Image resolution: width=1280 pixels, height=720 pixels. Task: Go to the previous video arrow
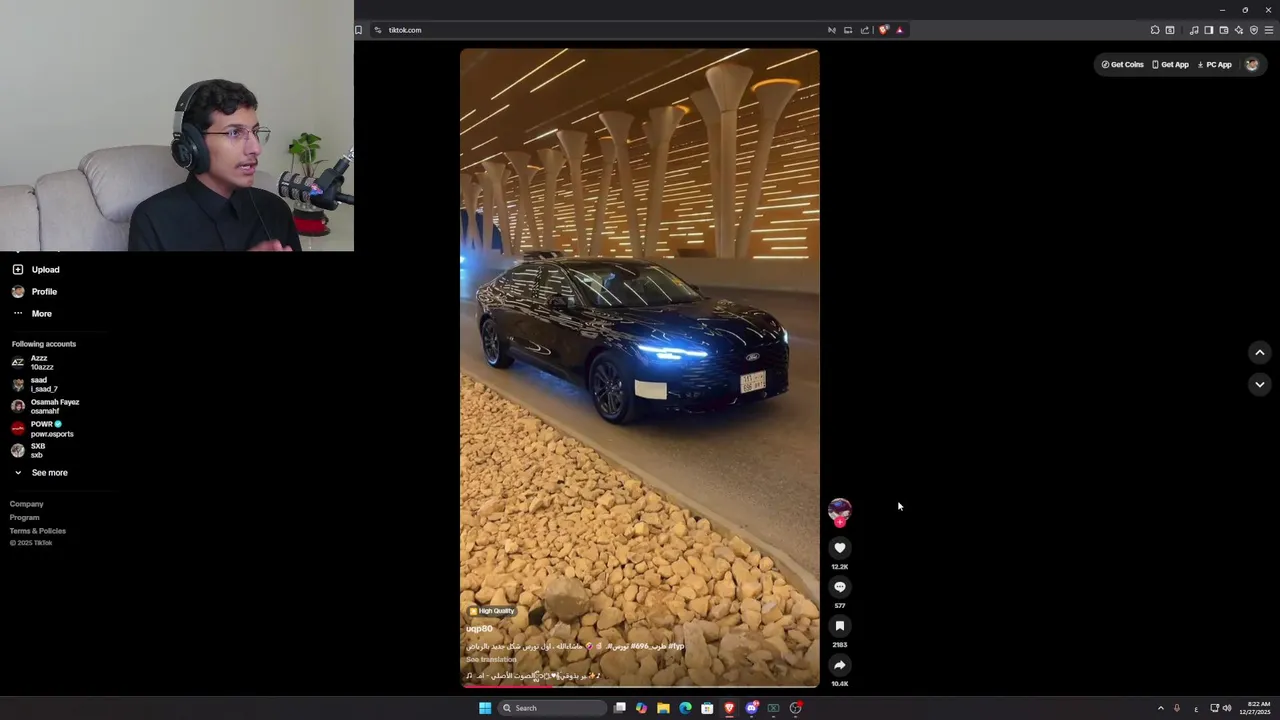click(1260, 352)
